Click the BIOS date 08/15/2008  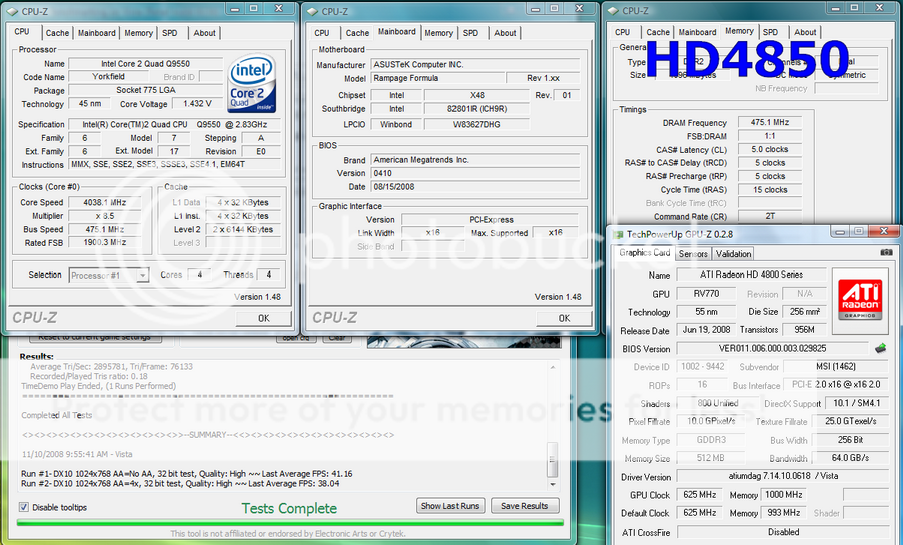[x=475, y=187]
